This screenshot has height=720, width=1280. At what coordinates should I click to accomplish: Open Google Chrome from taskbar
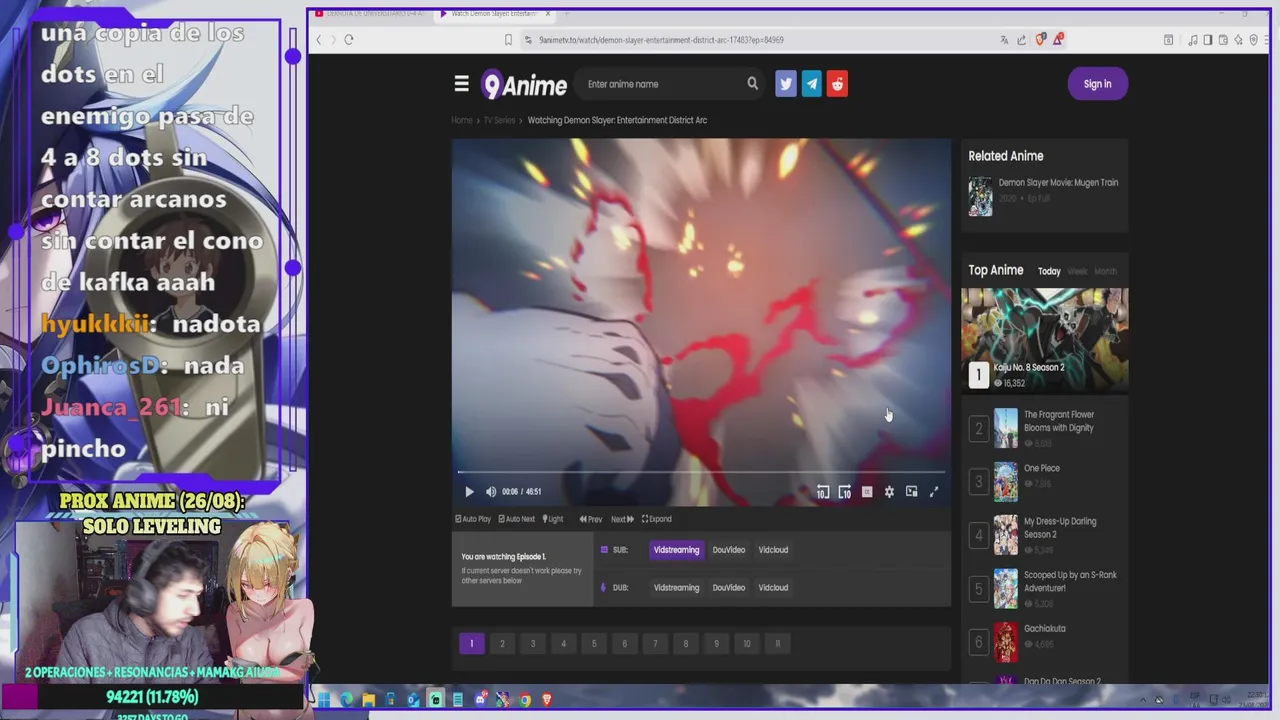coord(524,700)
